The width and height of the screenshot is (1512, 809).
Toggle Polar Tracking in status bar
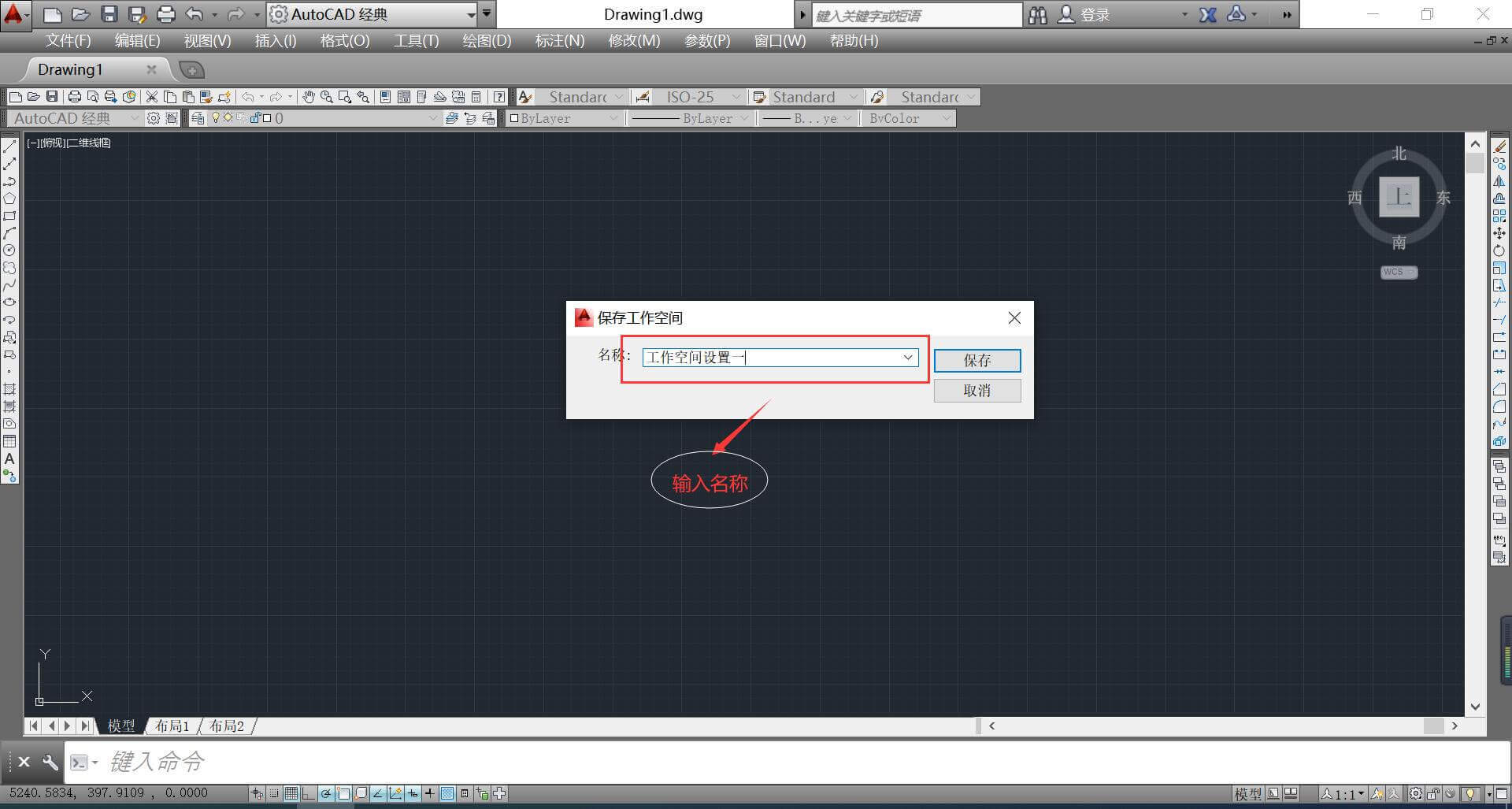[x=326, y=793]
